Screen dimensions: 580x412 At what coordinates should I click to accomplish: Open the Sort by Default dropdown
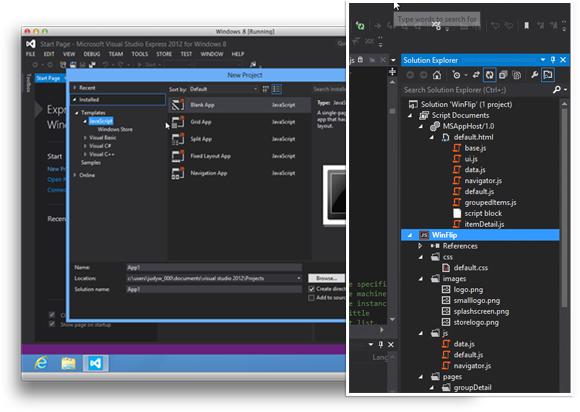click(223, 89)
